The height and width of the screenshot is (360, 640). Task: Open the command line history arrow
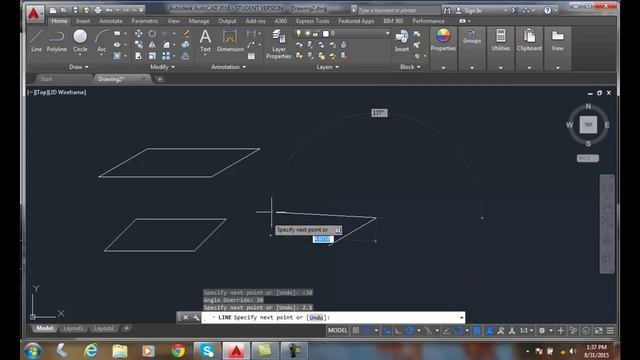click(x=461, y=318)
